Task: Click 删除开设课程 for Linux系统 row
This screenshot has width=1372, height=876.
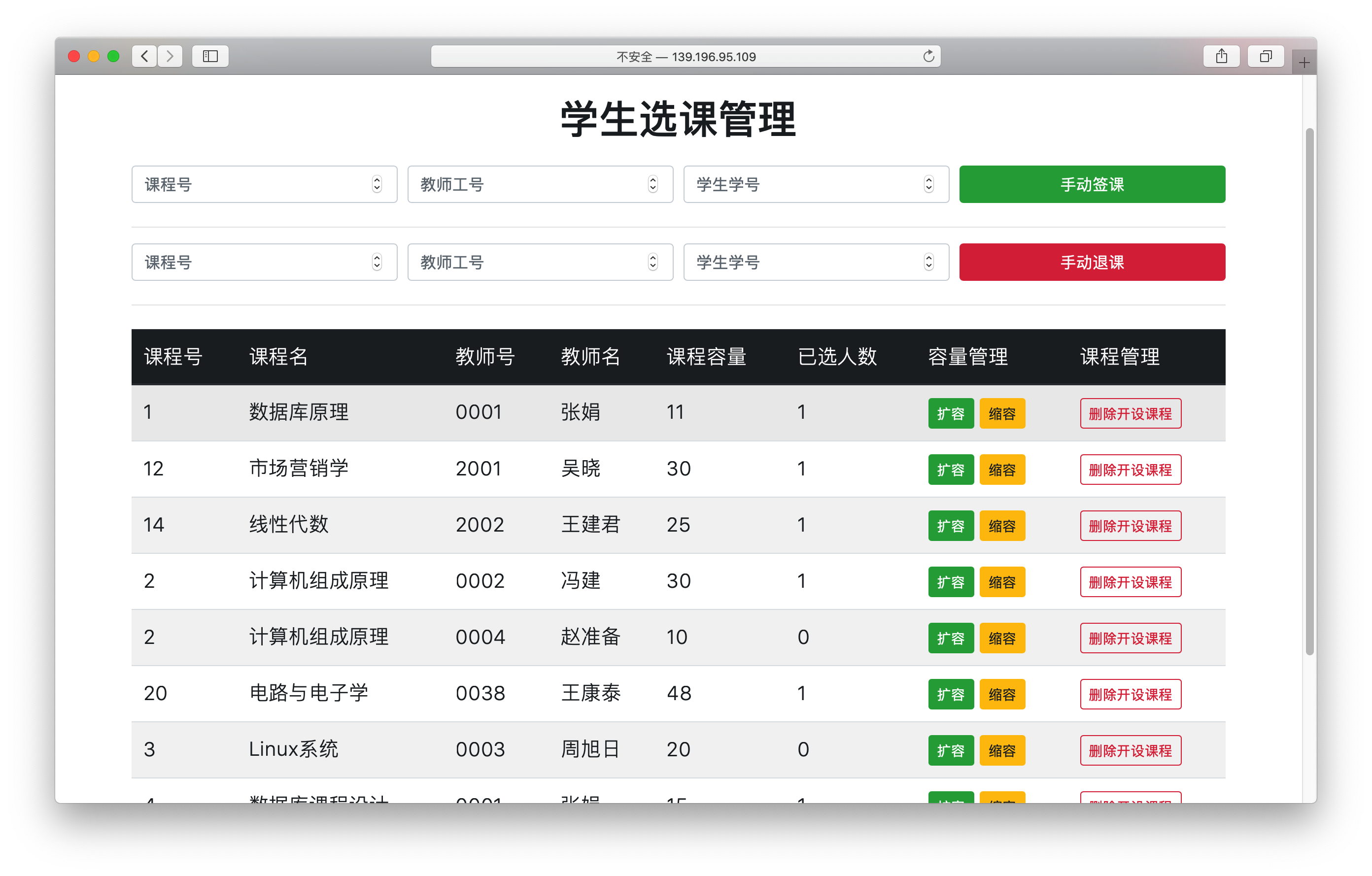Action: pyautogui.click(x=1130, y=750)
